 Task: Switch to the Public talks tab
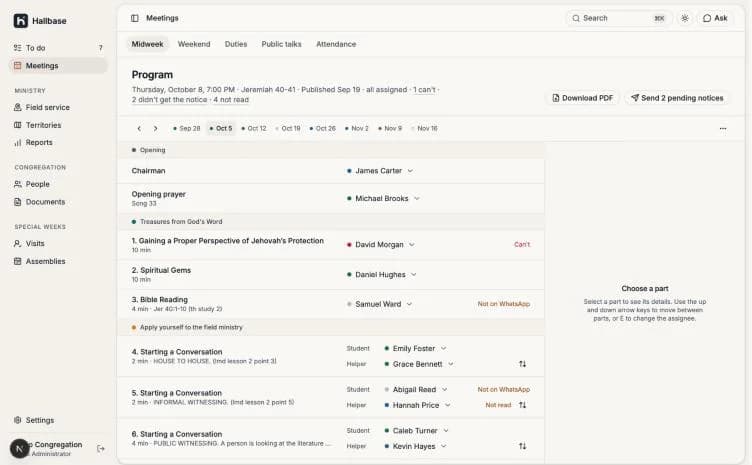point(281,44)
